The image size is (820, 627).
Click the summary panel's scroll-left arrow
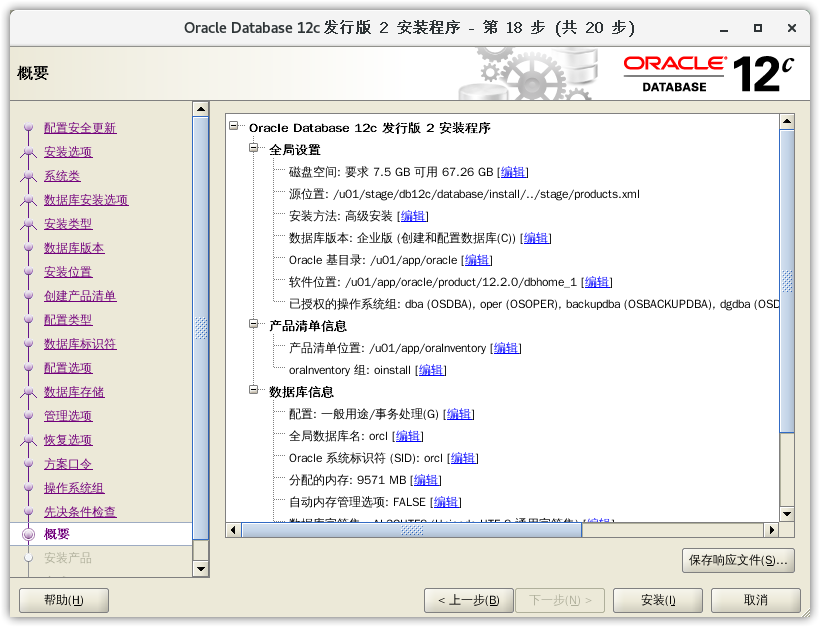pos(233,530)
